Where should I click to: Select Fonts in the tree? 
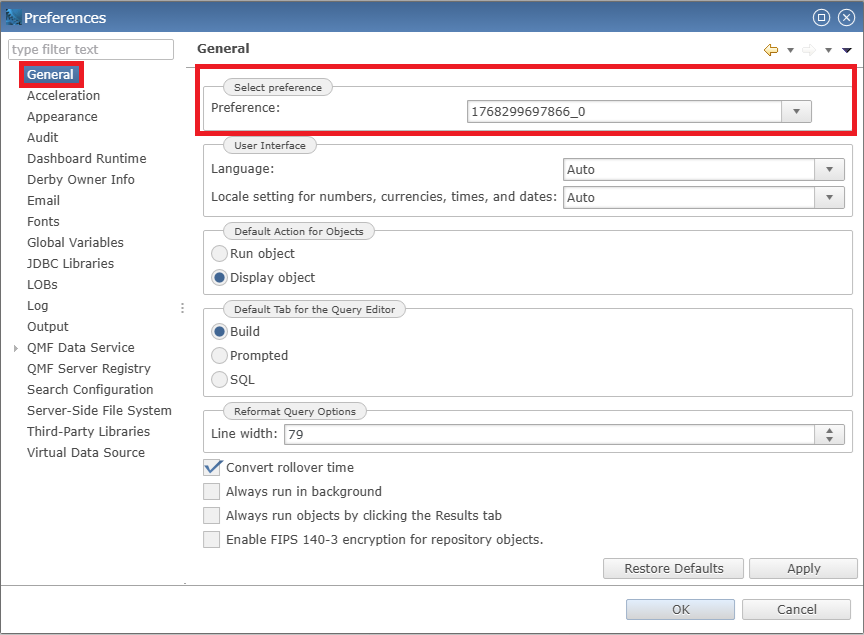tap(43, 222)
